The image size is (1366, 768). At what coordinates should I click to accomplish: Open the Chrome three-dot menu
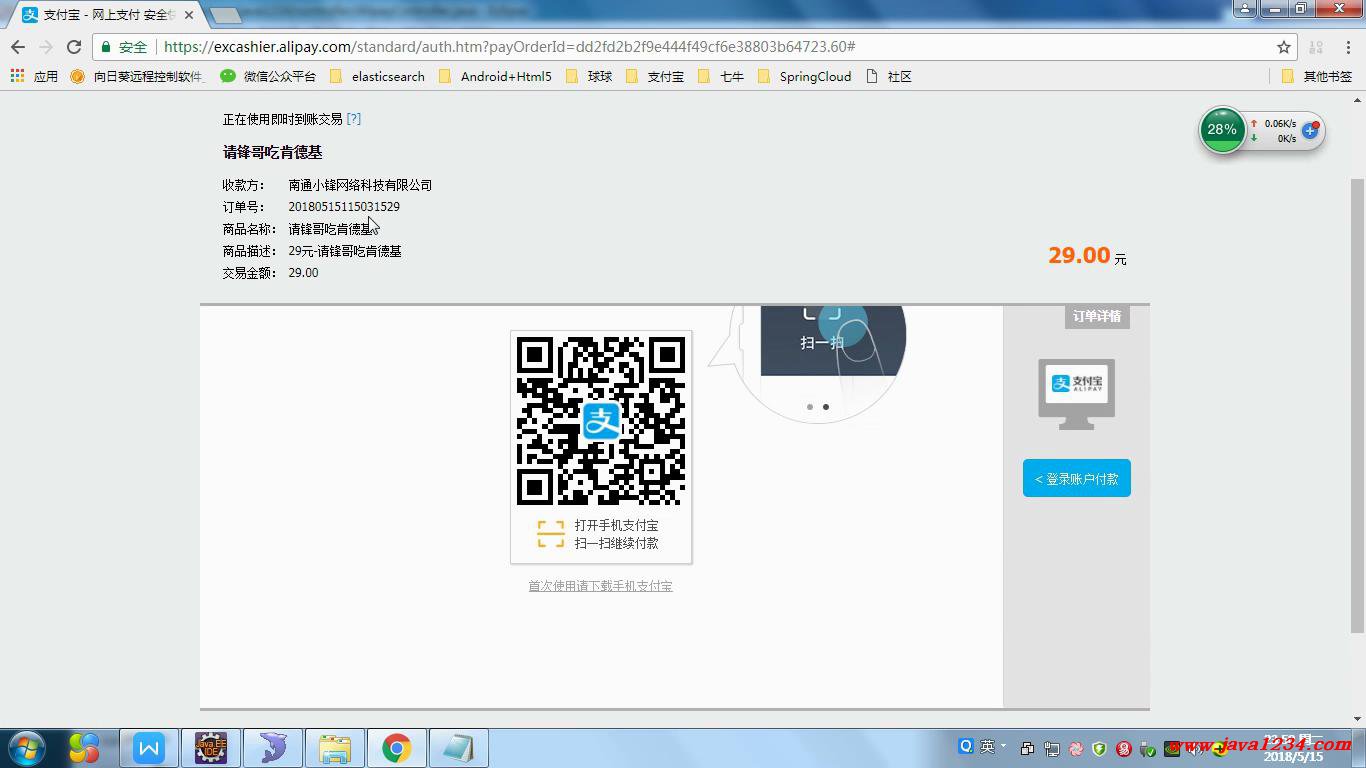[1347, 47]
